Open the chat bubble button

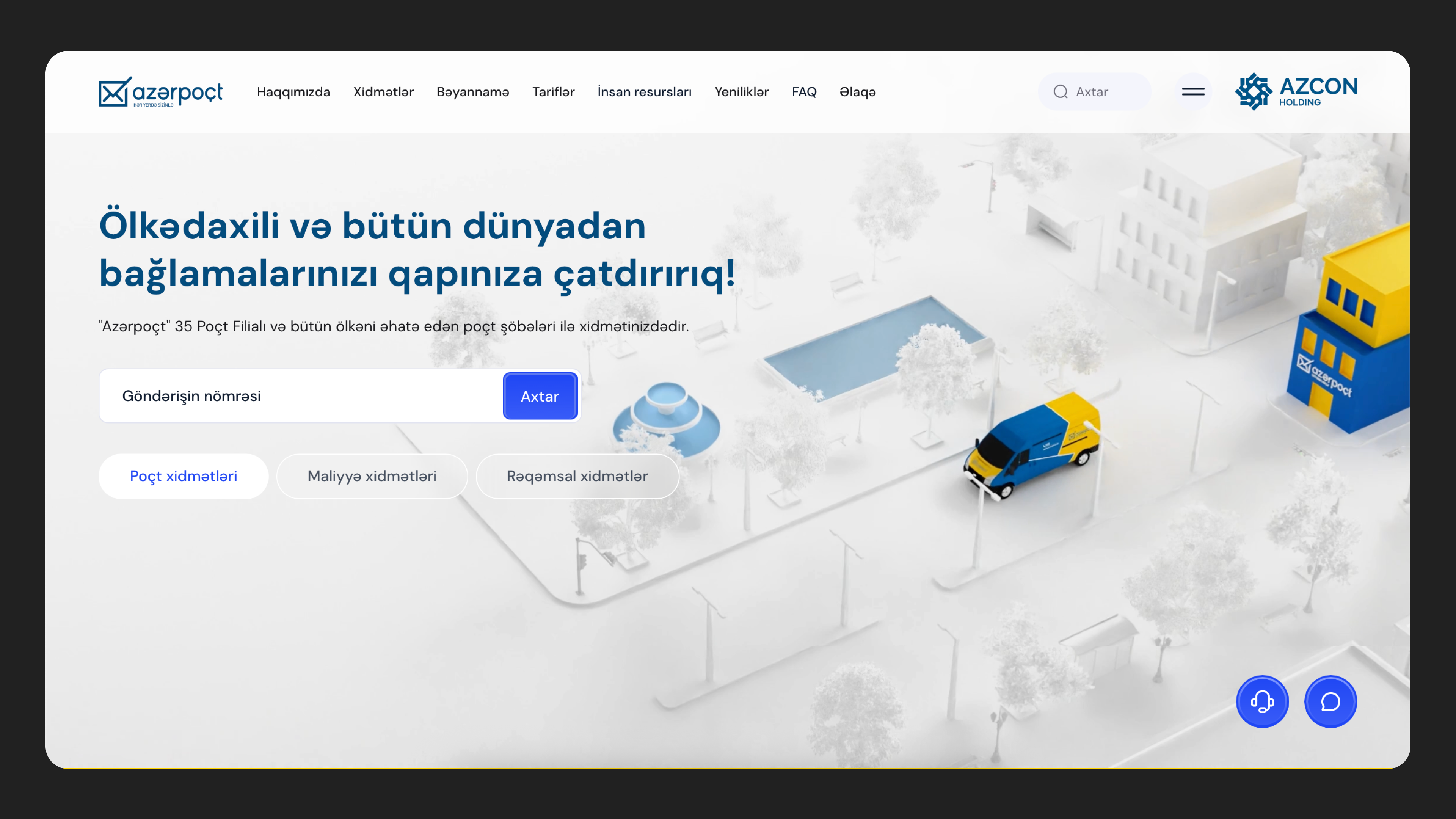1330,701
